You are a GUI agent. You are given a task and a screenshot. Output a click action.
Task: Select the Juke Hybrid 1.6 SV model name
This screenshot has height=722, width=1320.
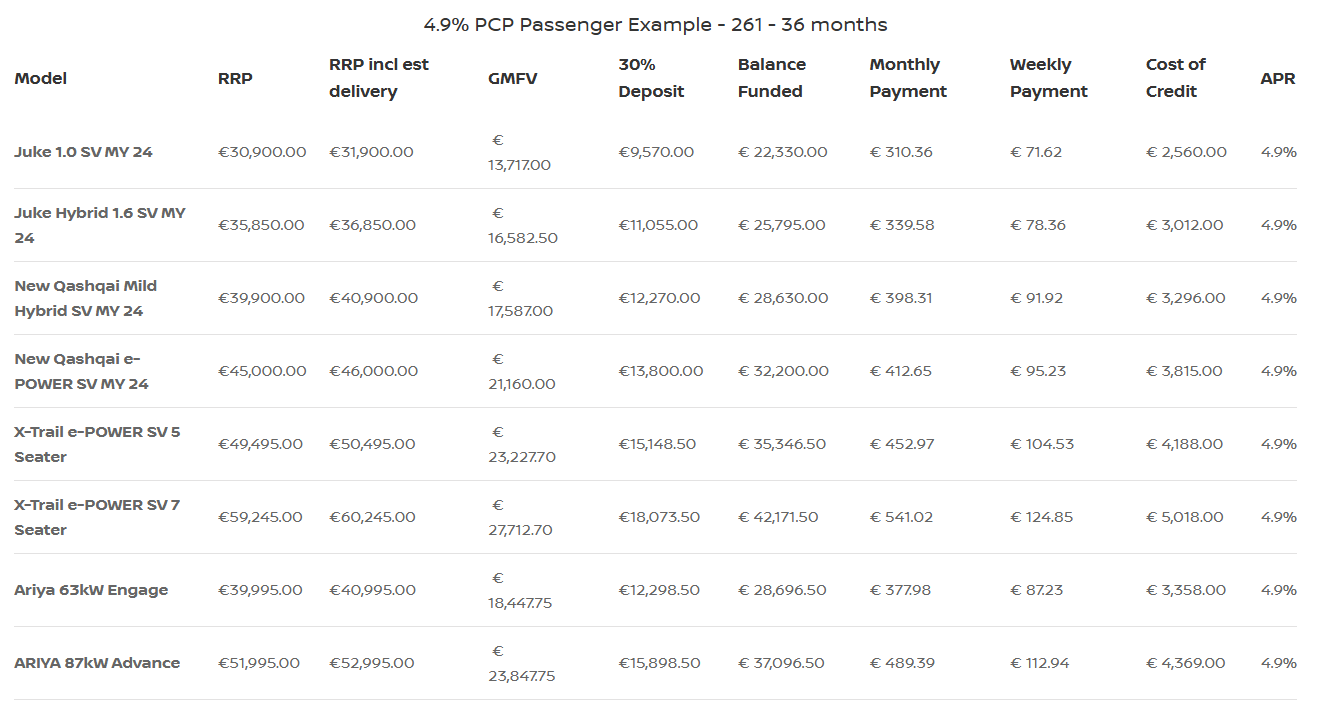[x=99, y=225]
